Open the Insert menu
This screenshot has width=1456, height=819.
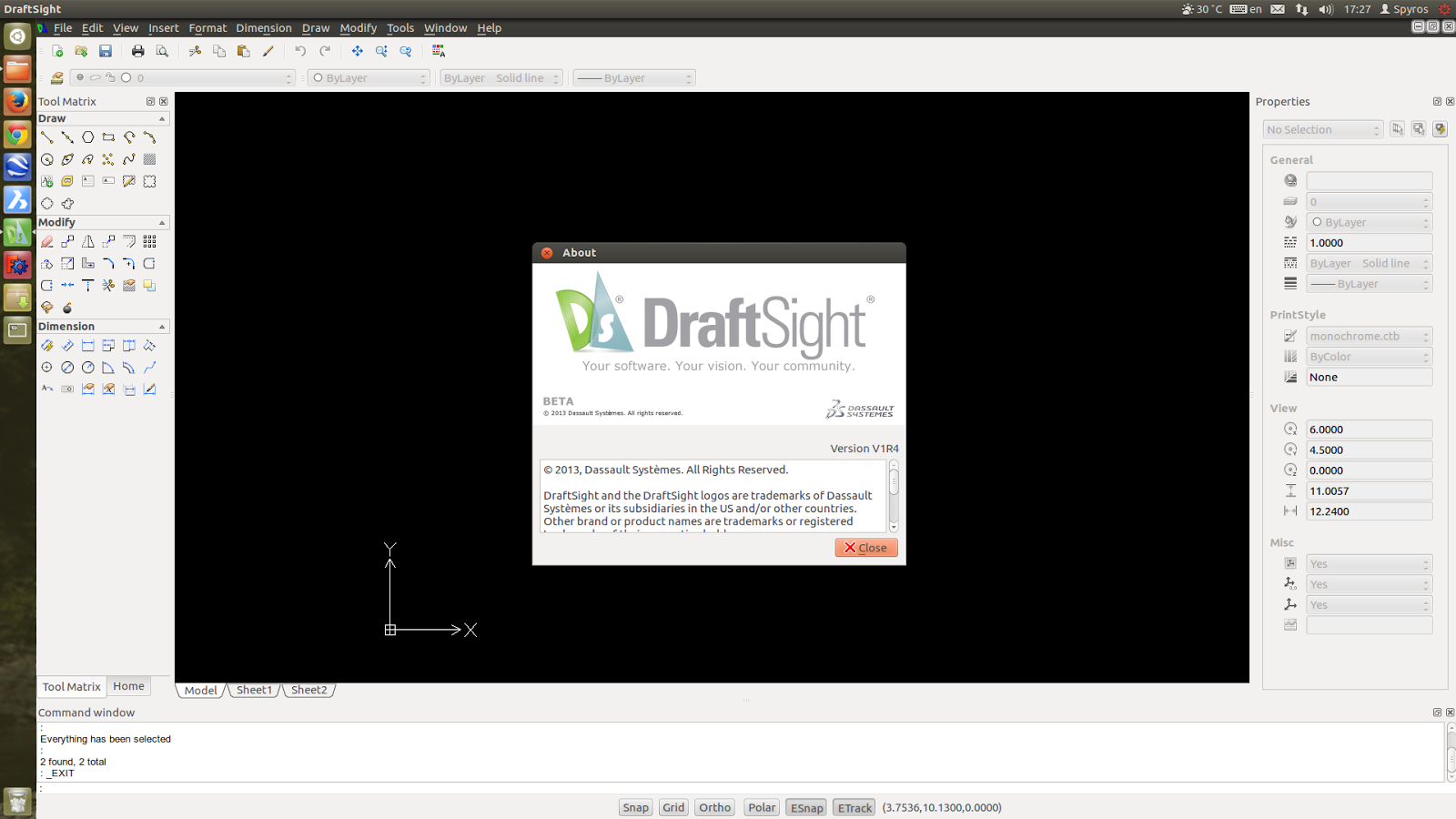164,28
